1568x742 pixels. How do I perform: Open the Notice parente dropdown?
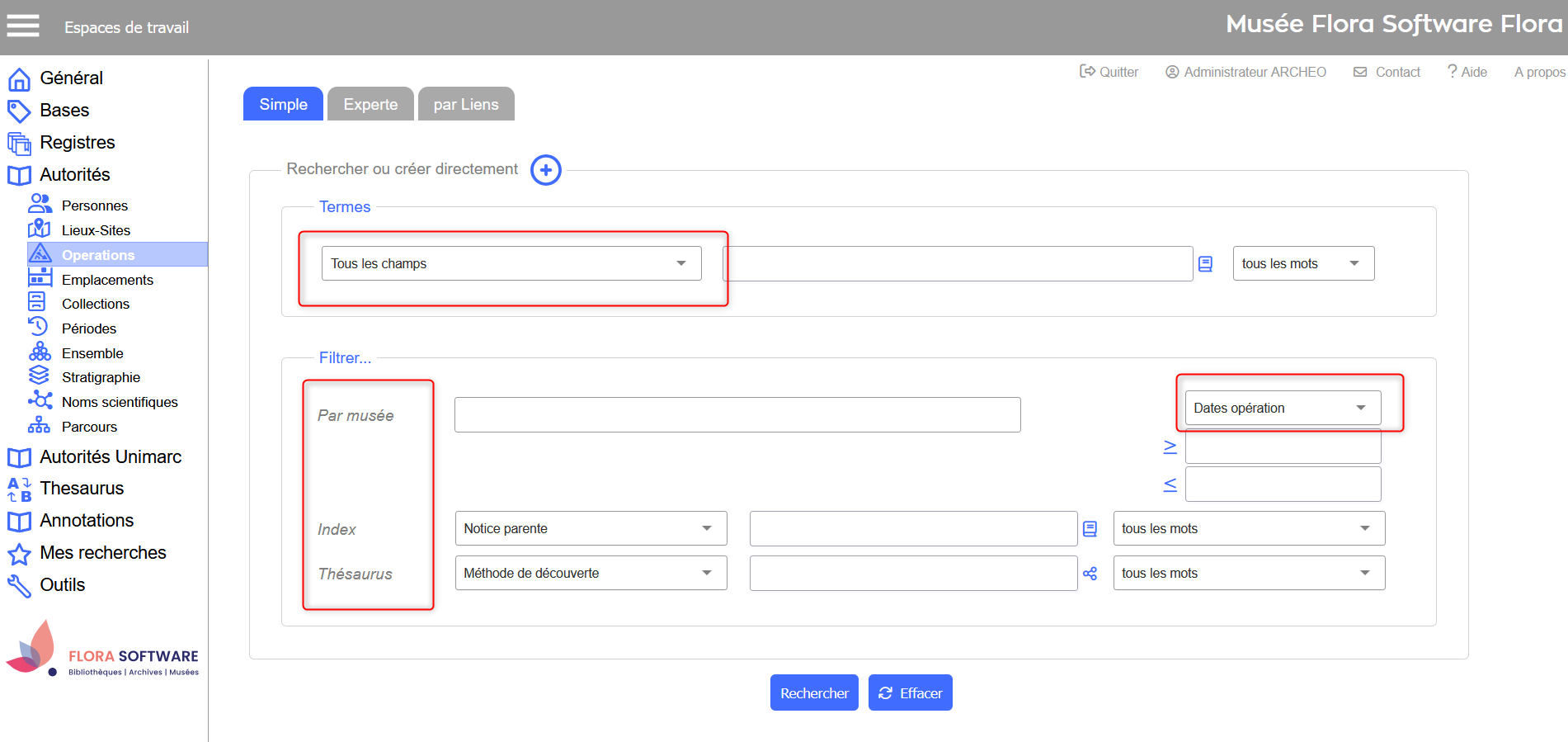pos(590,528)
